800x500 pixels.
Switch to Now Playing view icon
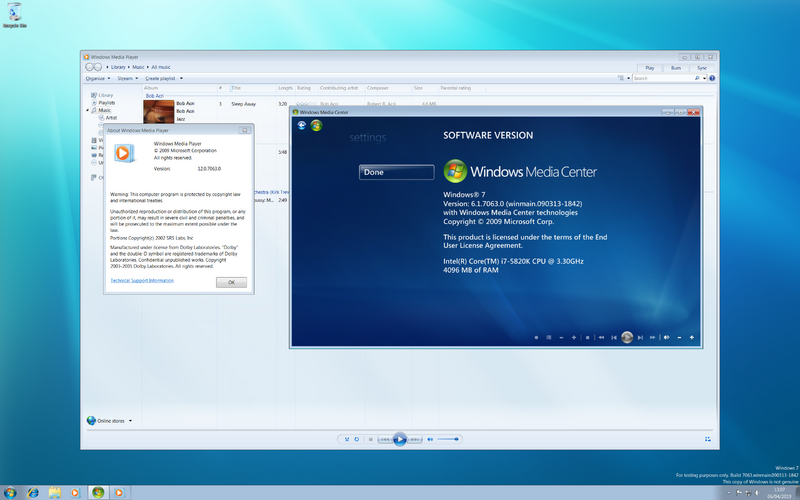tap(709, 439)
